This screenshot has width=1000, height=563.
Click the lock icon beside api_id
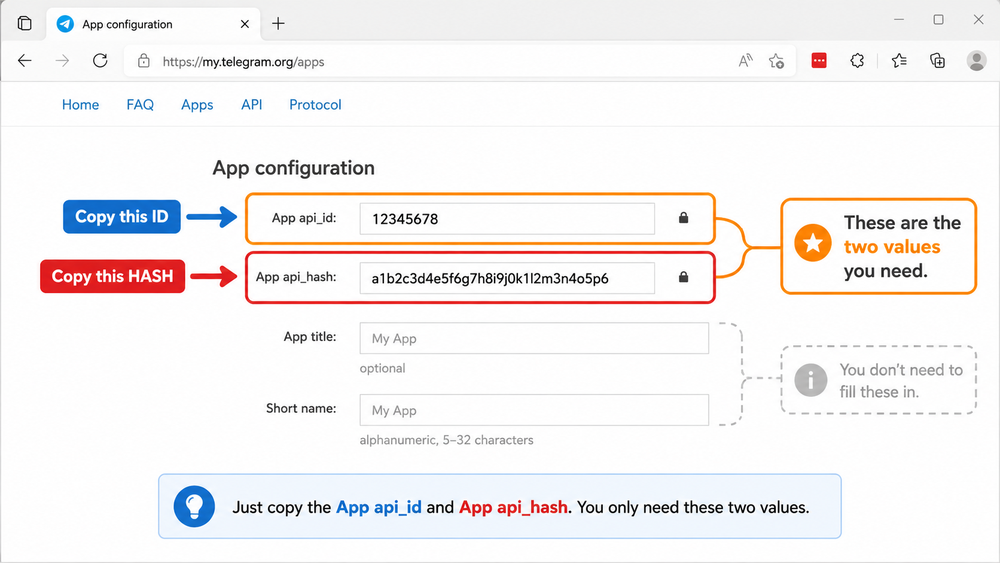(684, 218)
